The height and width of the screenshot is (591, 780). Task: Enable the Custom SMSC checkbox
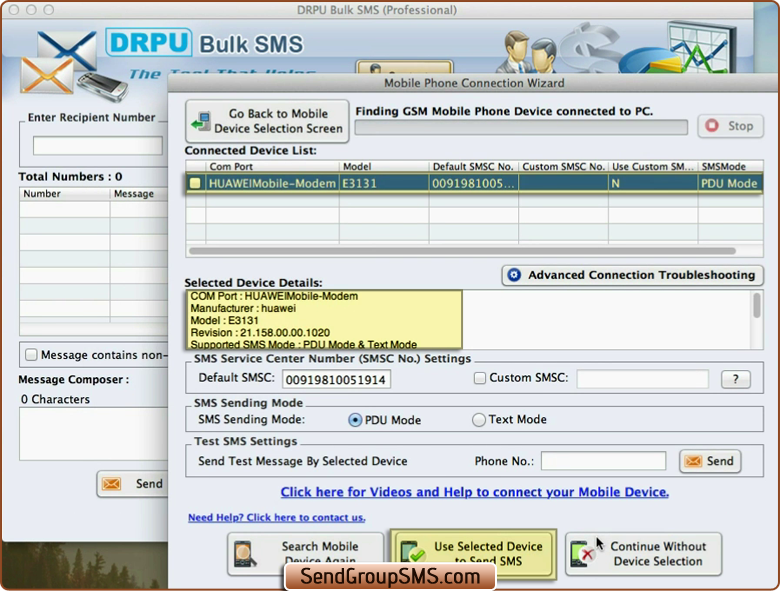pyautogui.click(x=480, y=378)
